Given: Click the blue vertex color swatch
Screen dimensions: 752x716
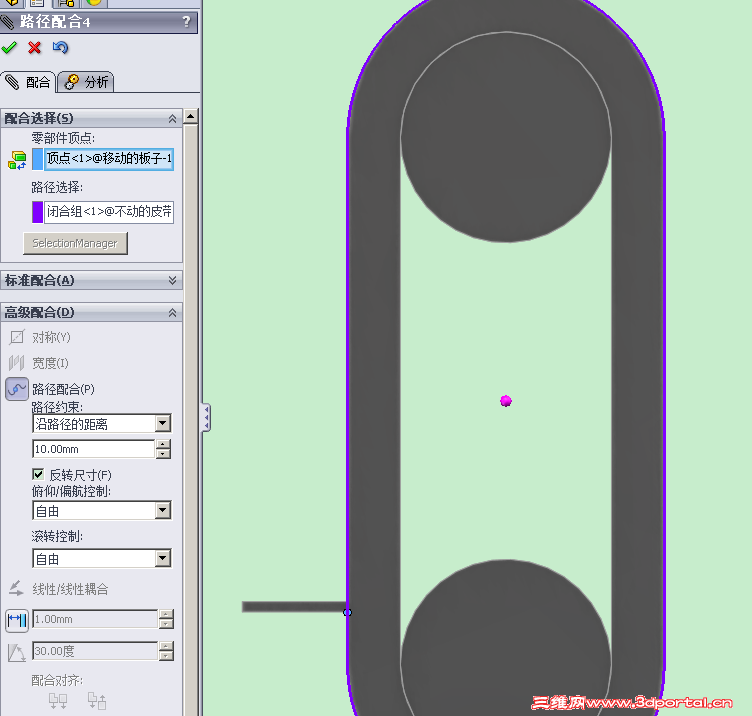Looking at the screenshot, I should pyautogui.click(x=37, y=159).
